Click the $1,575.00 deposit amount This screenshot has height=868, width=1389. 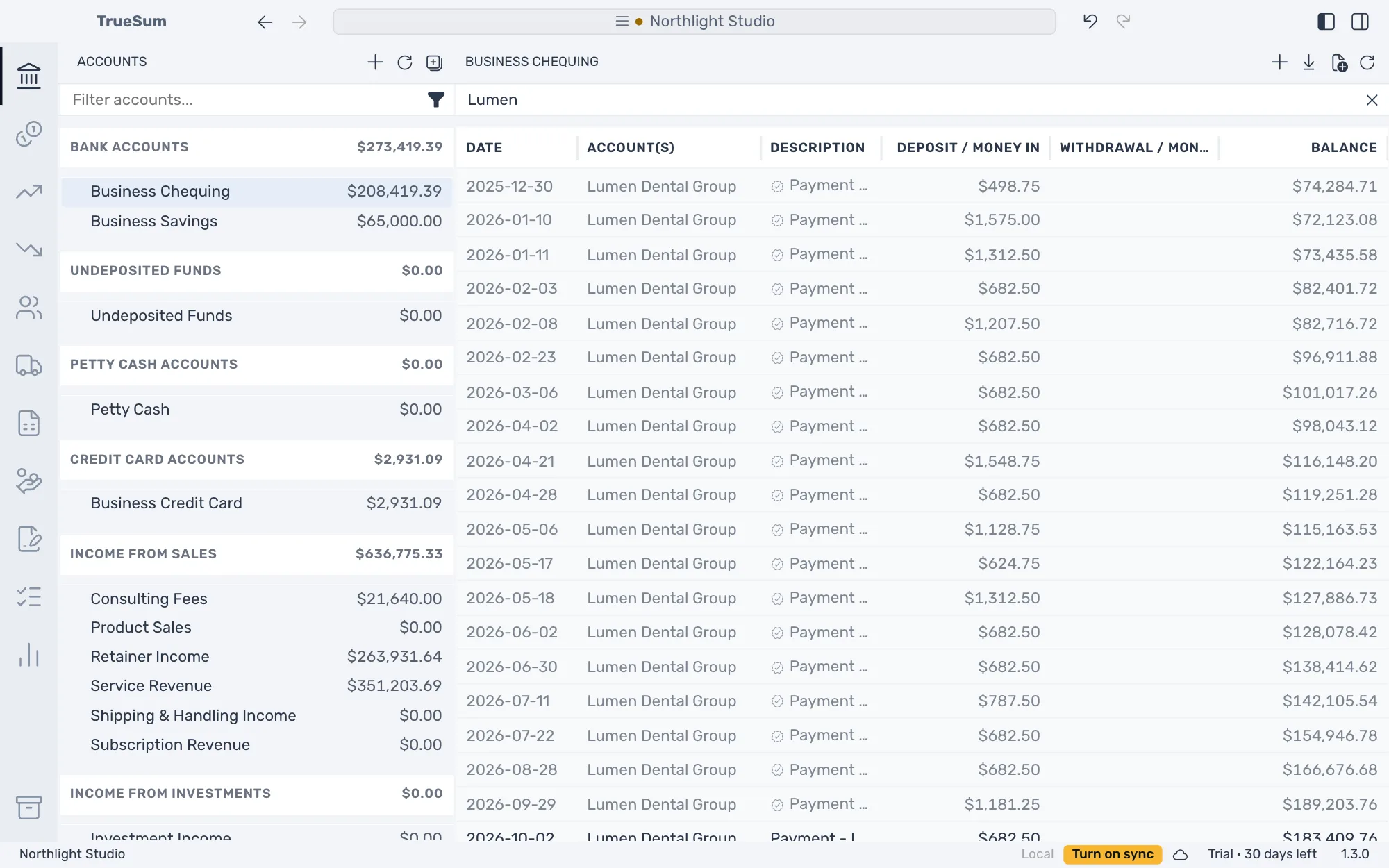tap(1002, 220)
